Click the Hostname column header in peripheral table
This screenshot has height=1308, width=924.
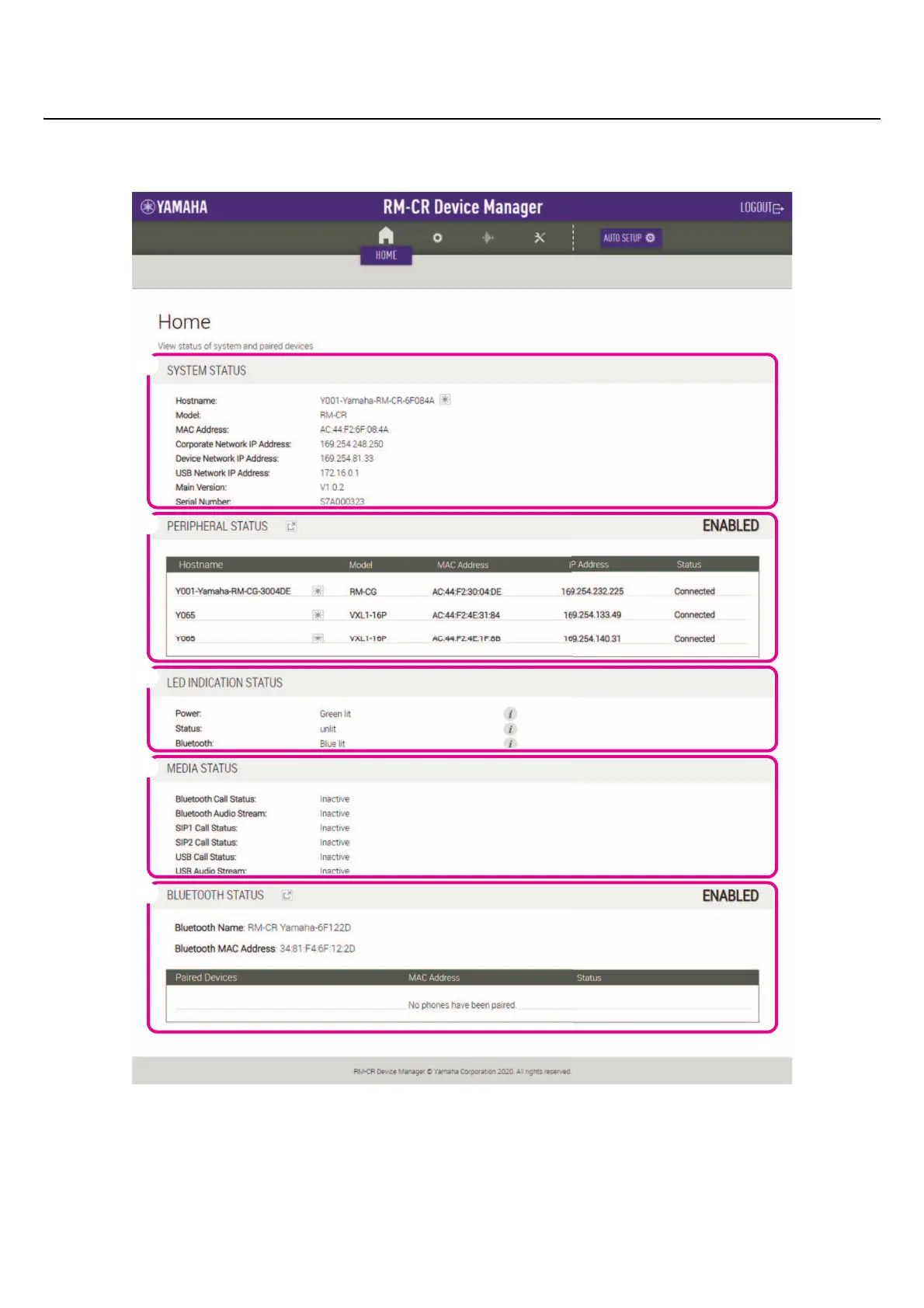(201, 565)
